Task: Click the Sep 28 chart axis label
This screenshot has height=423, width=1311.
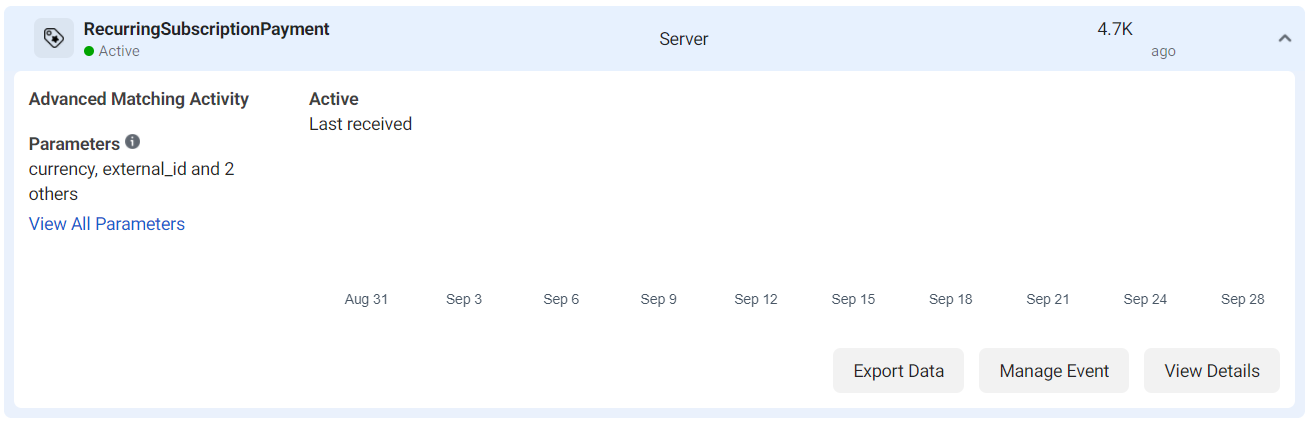Action: coord(1243,299)
